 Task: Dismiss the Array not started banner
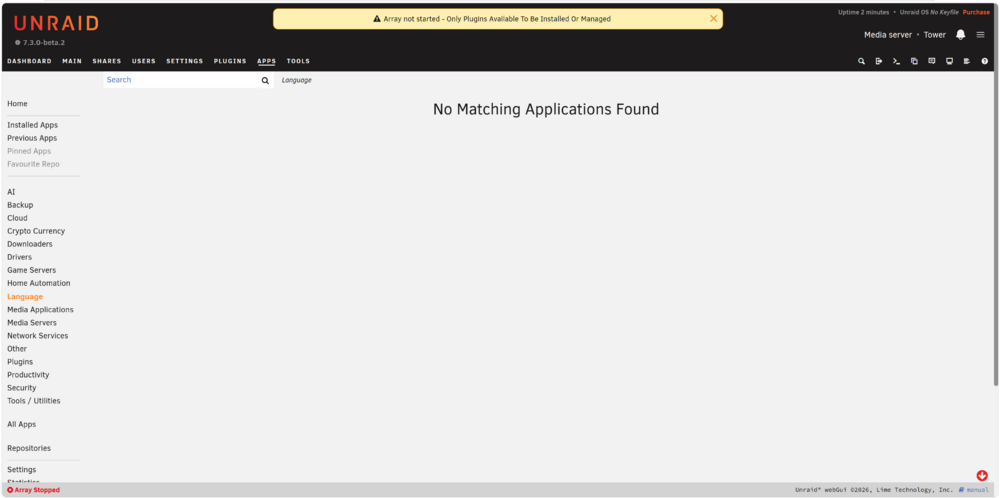[x=714, y=18]
